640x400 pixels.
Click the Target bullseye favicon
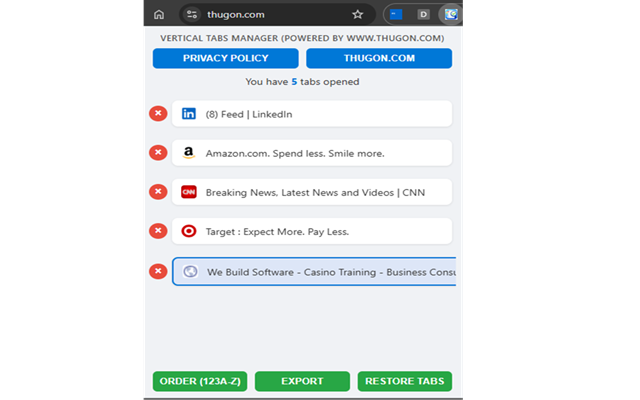coord(189,231)
